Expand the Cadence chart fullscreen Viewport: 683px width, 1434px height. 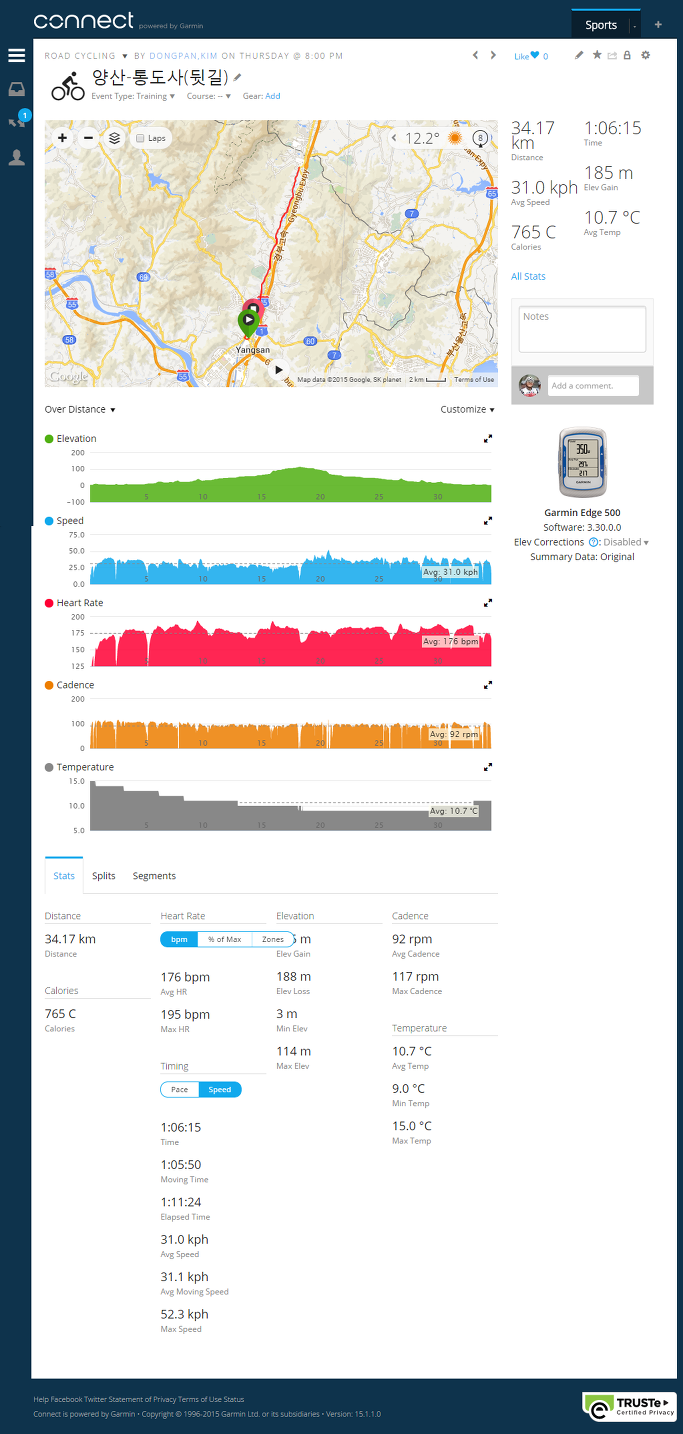488,684
